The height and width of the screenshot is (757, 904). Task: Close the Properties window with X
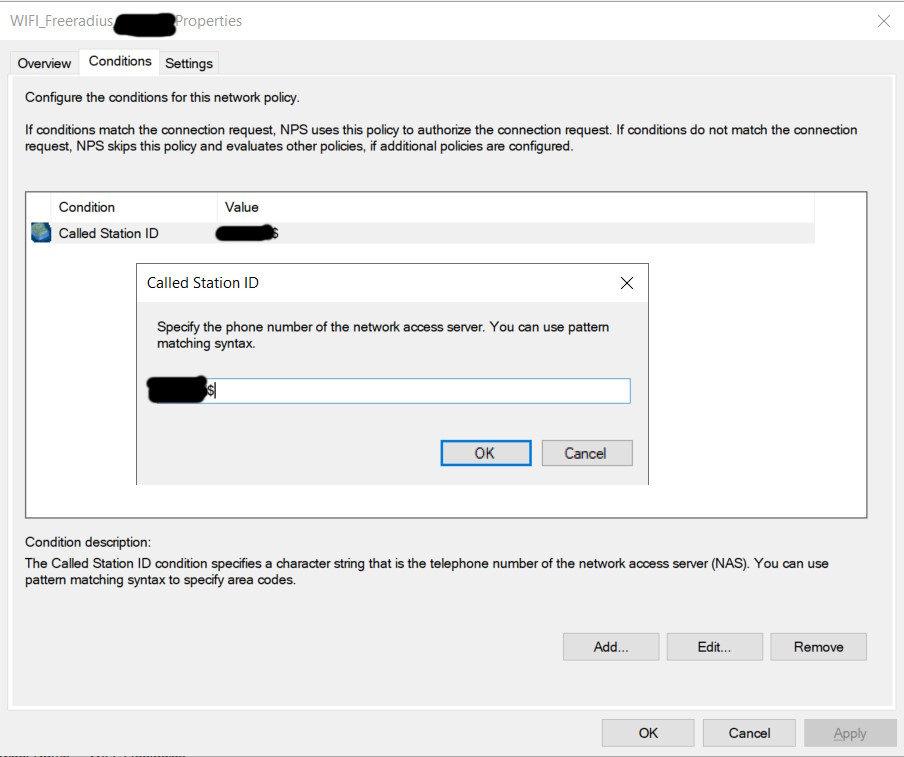(883, 21)
